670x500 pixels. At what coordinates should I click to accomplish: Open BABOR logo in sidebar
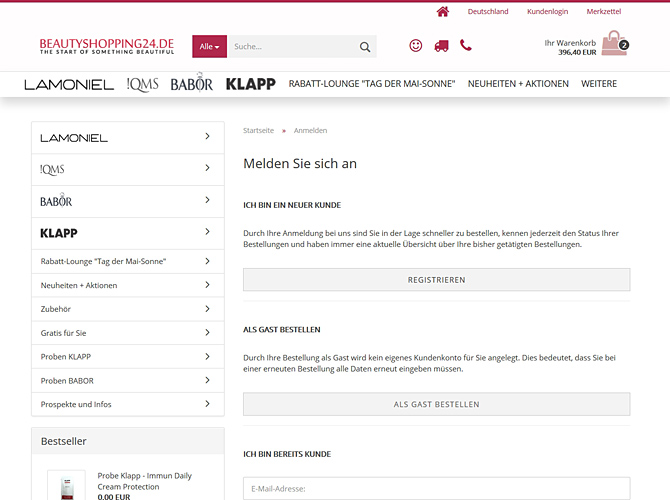(56, 200)
